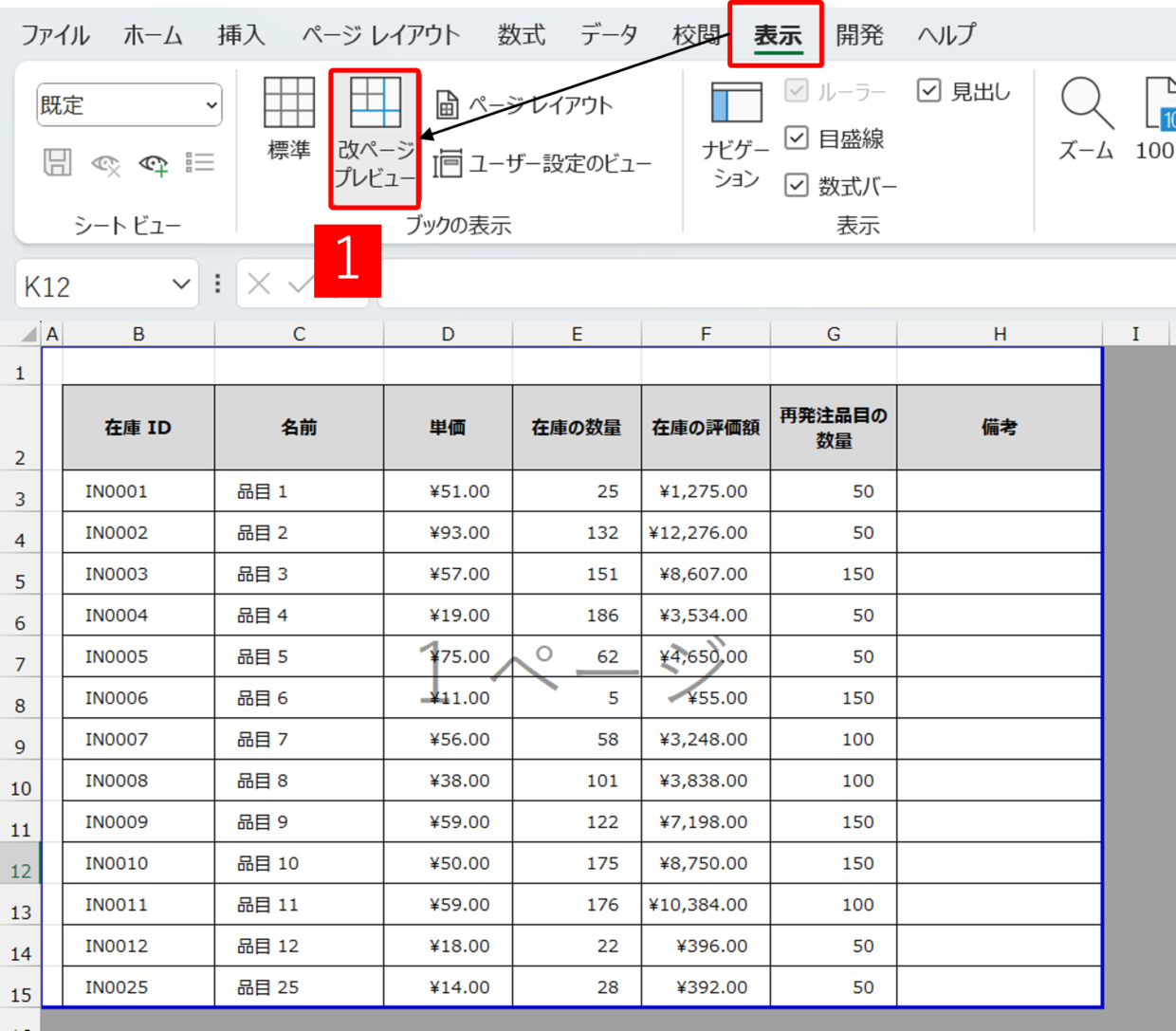1176x1031 pixels.
Task: Click the 名前 header cell
Action: point(299,428)
